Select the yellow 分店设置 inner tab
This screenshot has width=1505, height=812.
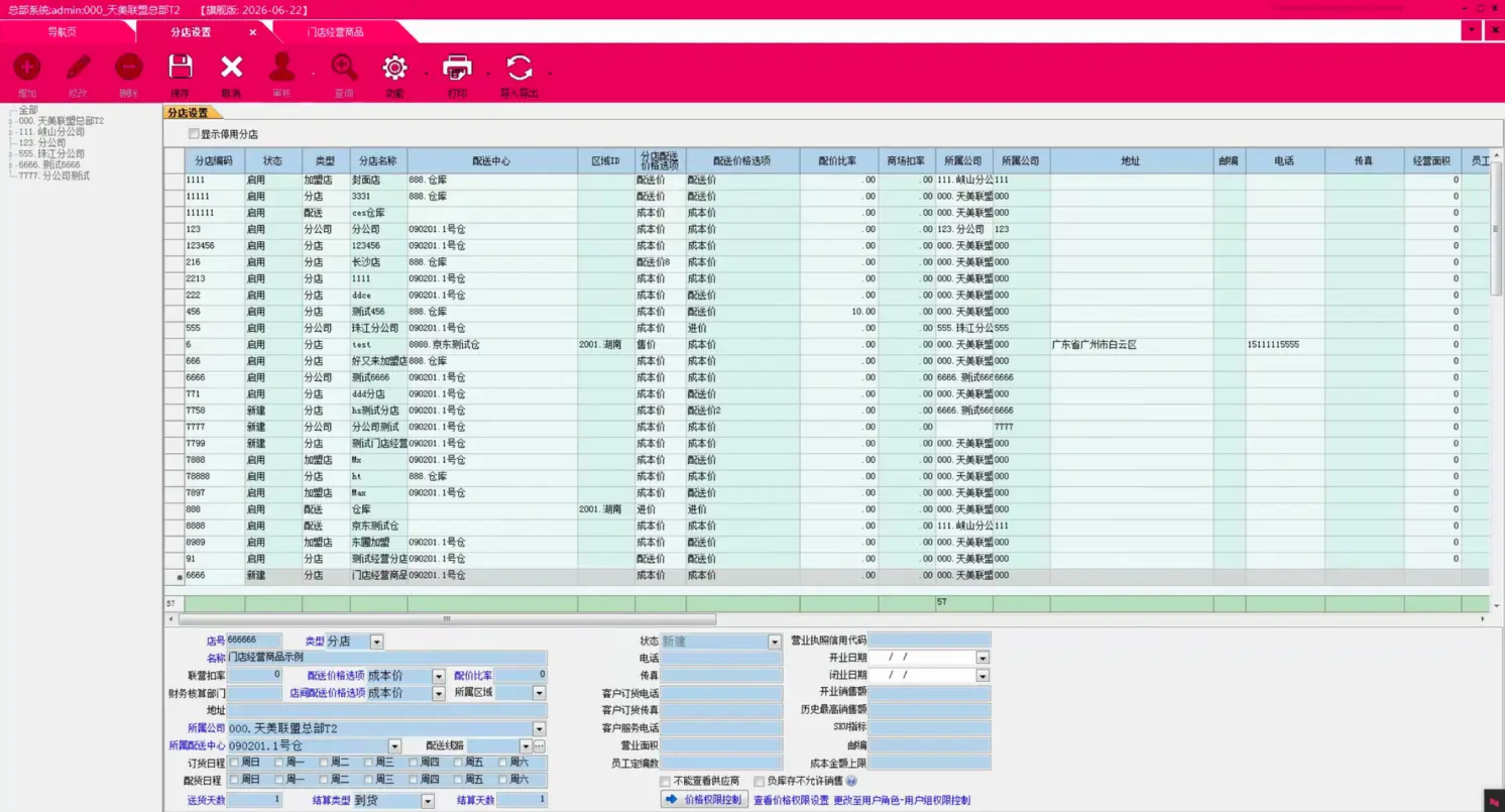coord(188,113)
